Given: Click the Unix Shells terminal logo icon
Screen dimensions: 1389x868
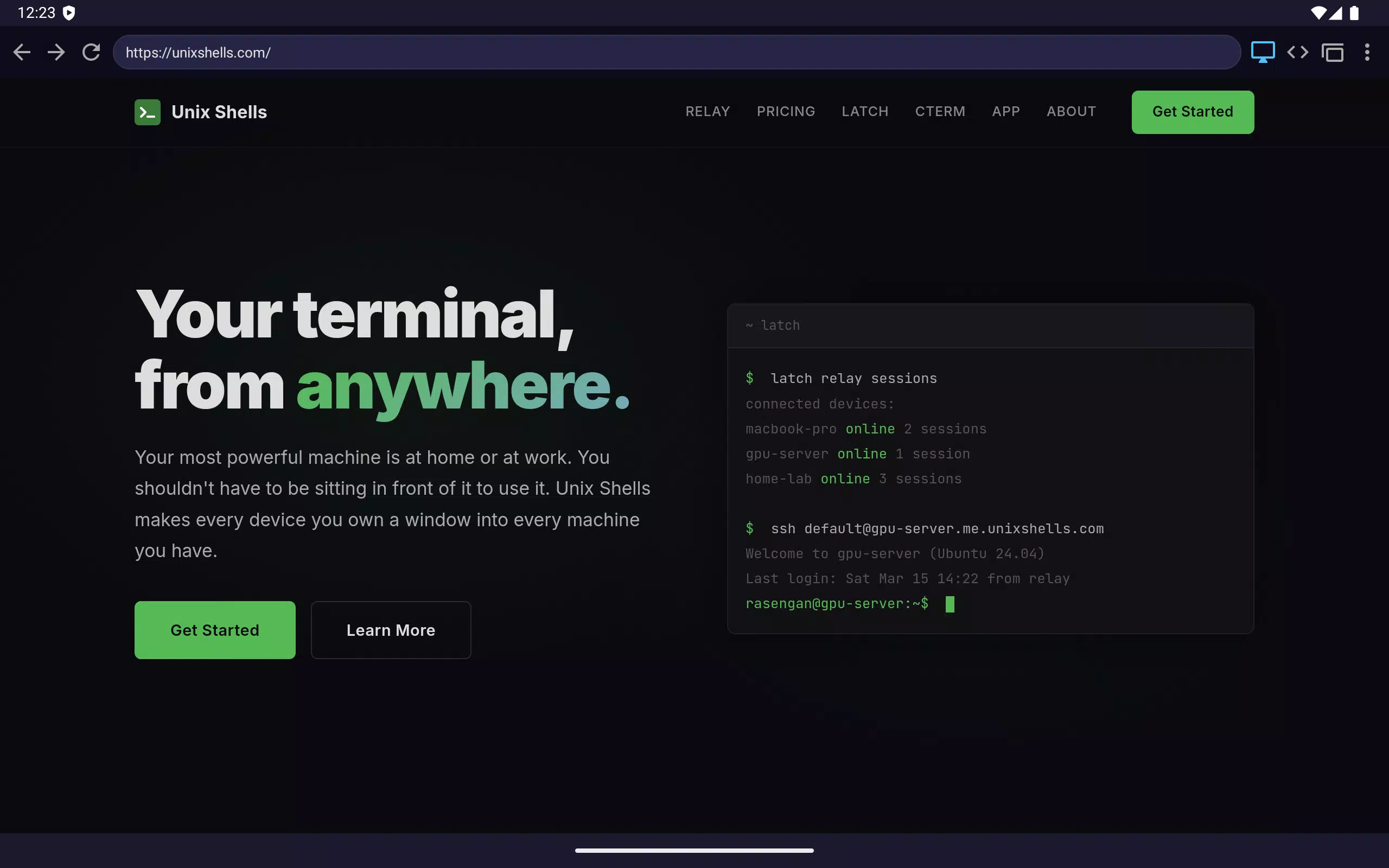Looking at the screenshot, I should point(148,112).
